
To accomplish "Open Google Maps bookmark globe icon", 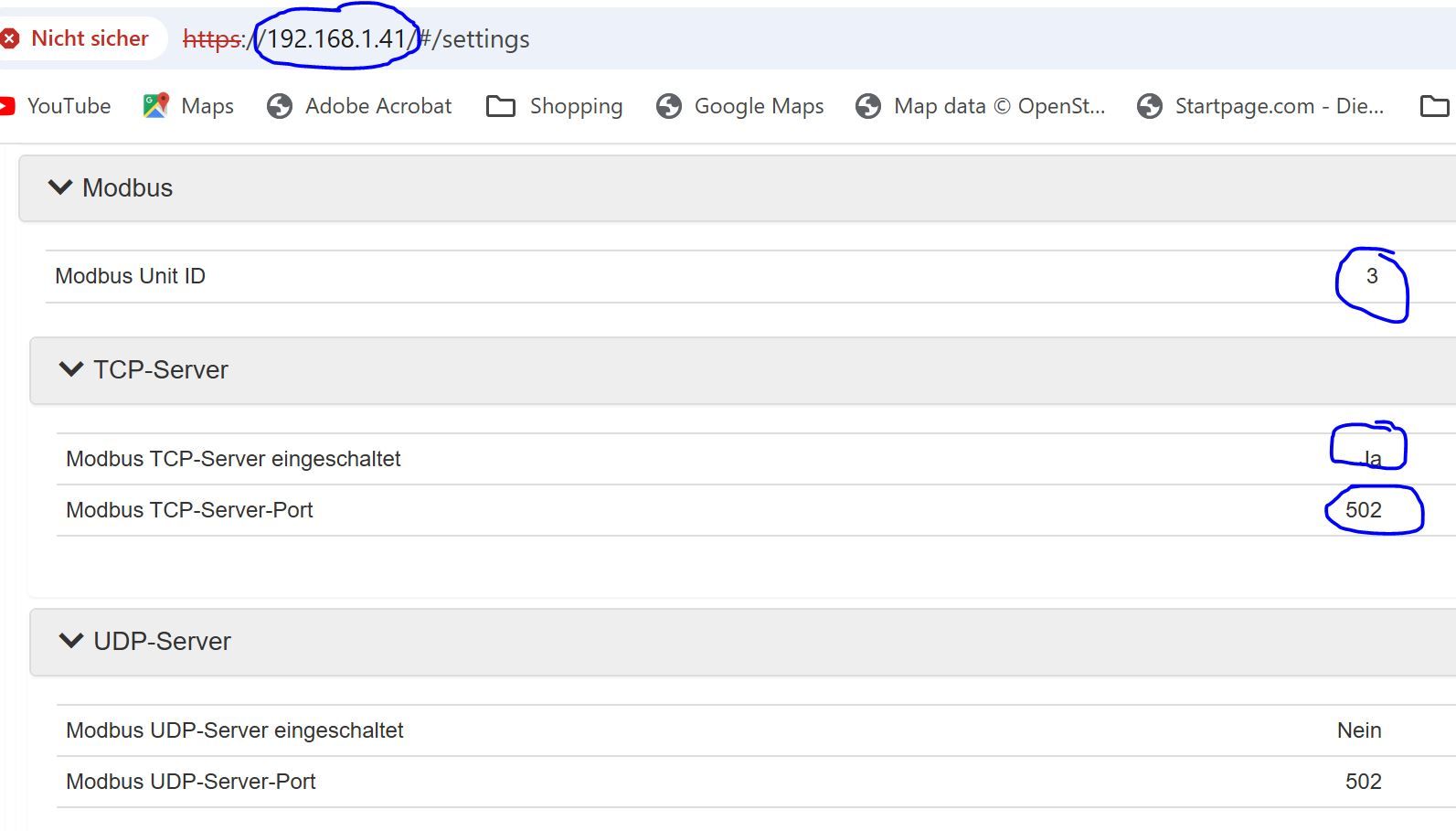I will (x=669, y=106).
